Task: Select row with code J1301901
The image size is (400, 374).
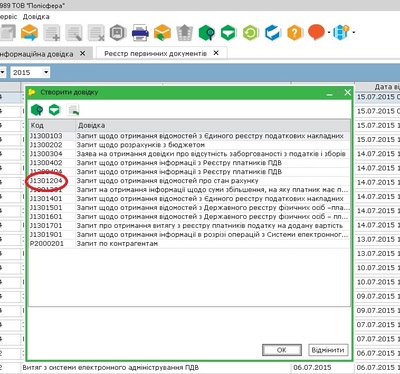Action: point(189,235)
